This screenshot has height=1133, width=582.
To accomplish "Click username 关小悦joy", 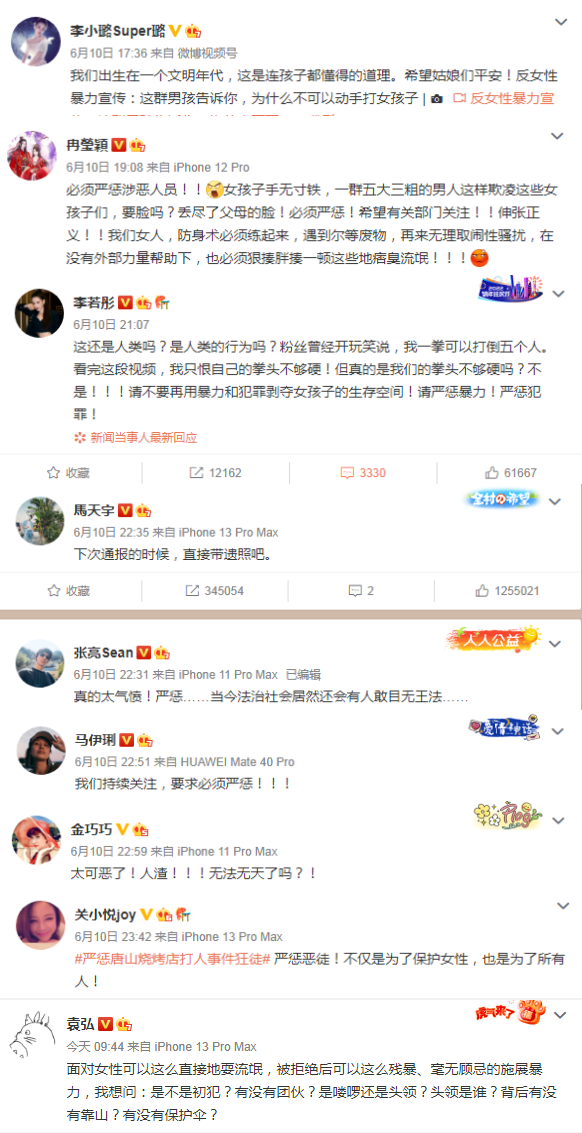I will (x=106, y=915).
